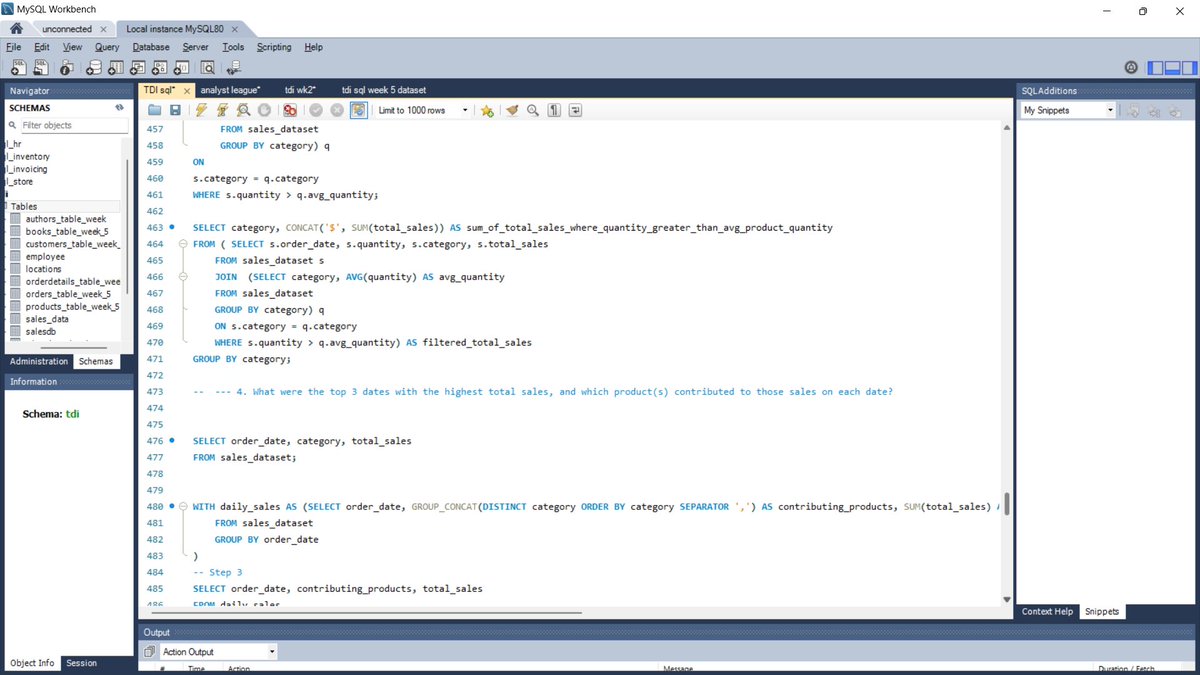Open the Server menu
The width and height of the screenshot is (1200, 675).
click(x=195, y=47)
